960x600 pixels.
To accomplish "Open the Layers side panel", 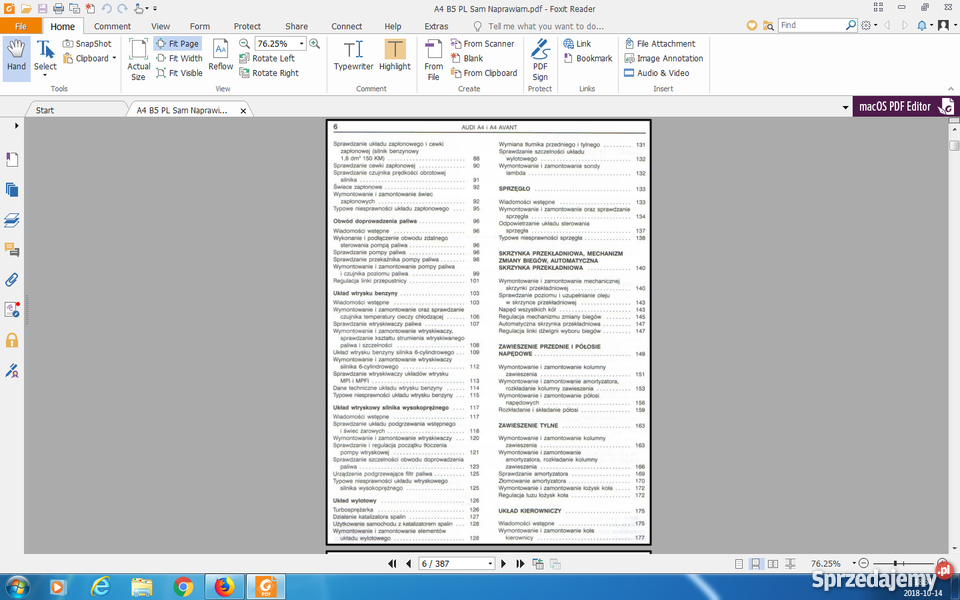I will [x=12, y=220].
